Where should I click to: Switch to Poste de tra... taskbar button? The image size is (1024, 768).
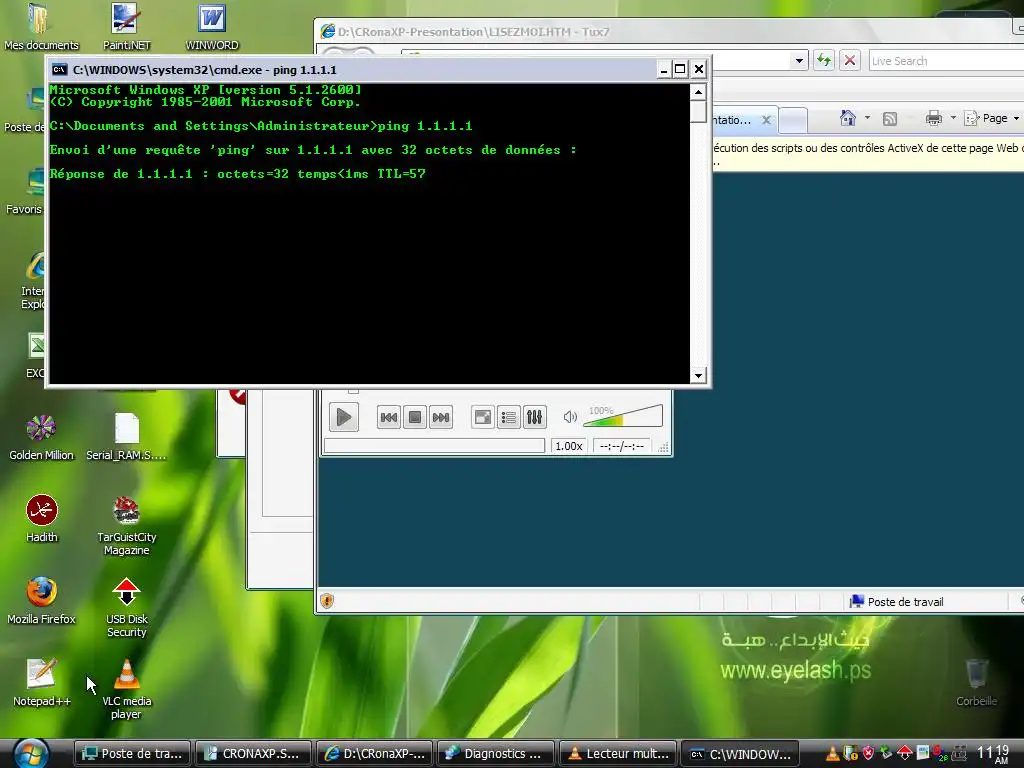(x=133, y=754)
